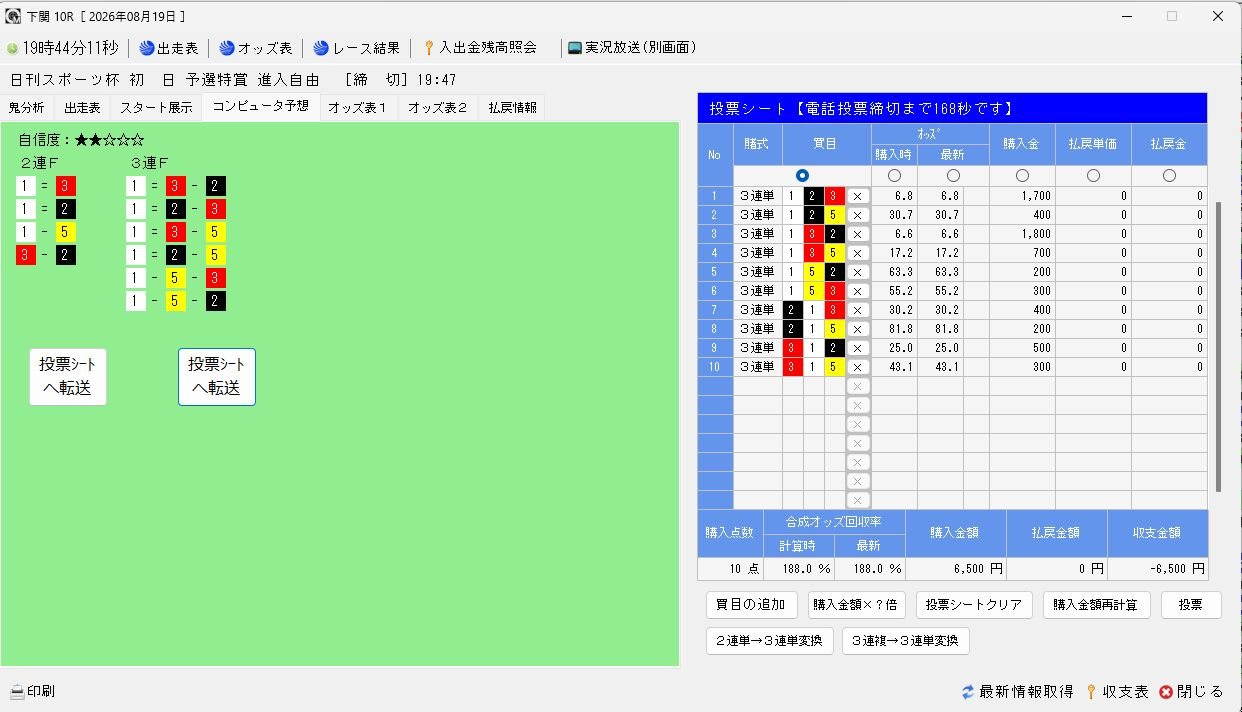Delete row 6 bet with its × button
The image size is (1242, 712).
coord(857,291)
